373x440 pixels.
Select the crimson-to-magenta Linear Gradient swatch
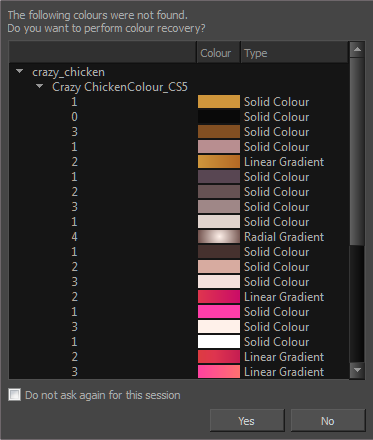219,297
